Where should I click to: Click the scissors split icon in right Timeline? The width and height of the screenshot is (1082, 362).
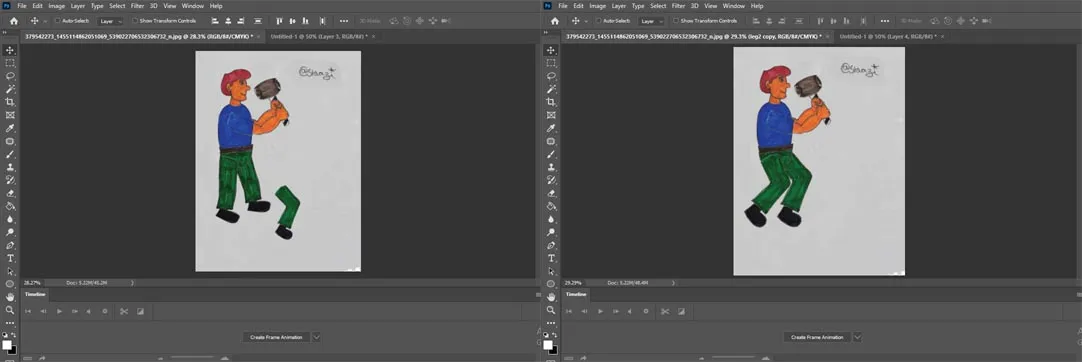point(665,311)
